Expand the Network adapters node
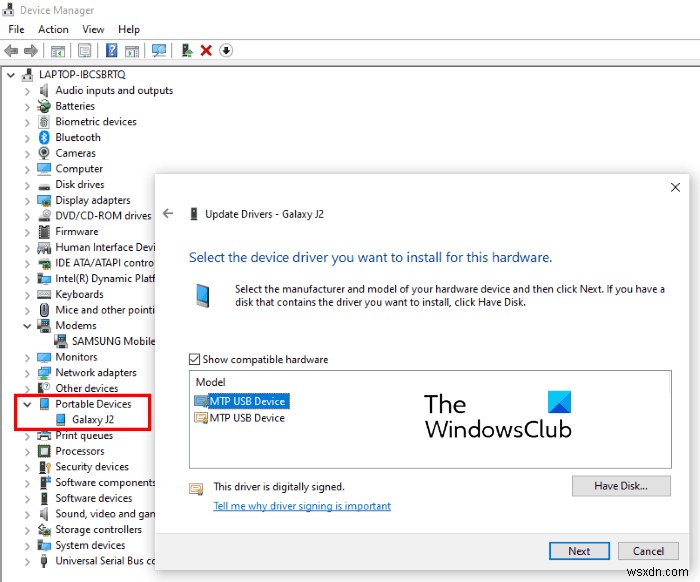This screenshot has width=700, height=582. [x=27, y=373]
